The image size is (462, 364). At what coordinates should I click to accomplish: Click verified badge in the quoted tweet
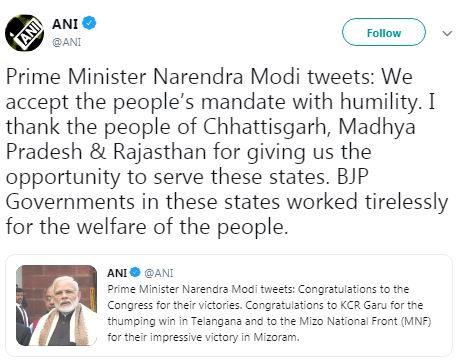[x=135, y=272]
